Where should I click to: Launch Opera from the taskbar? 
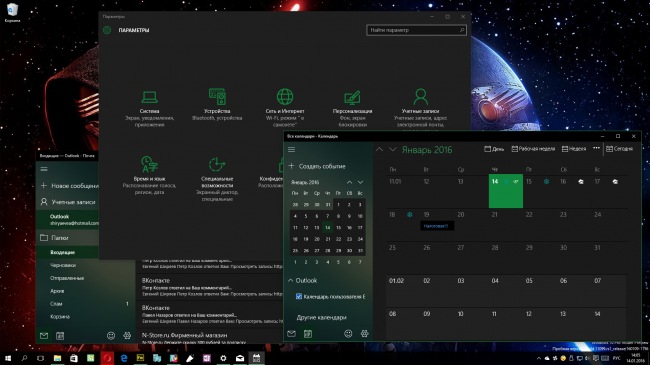pos(107,358)
